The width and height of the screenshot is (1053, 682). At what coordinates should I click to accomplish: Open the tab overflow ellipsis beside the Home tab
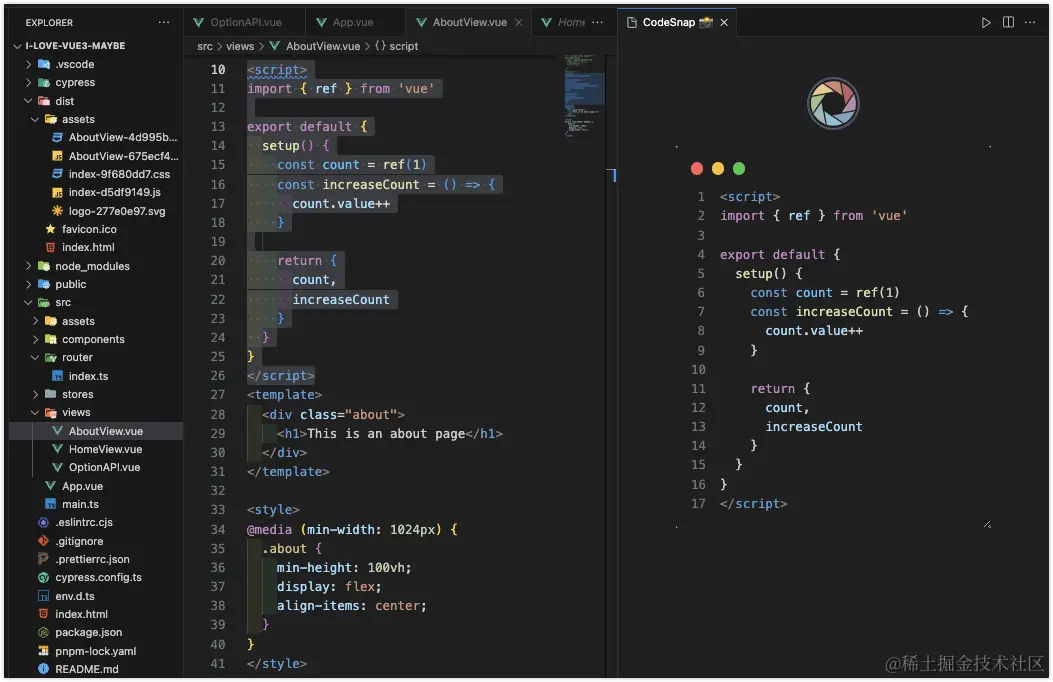pyautogui.click(x=597, y=22)
